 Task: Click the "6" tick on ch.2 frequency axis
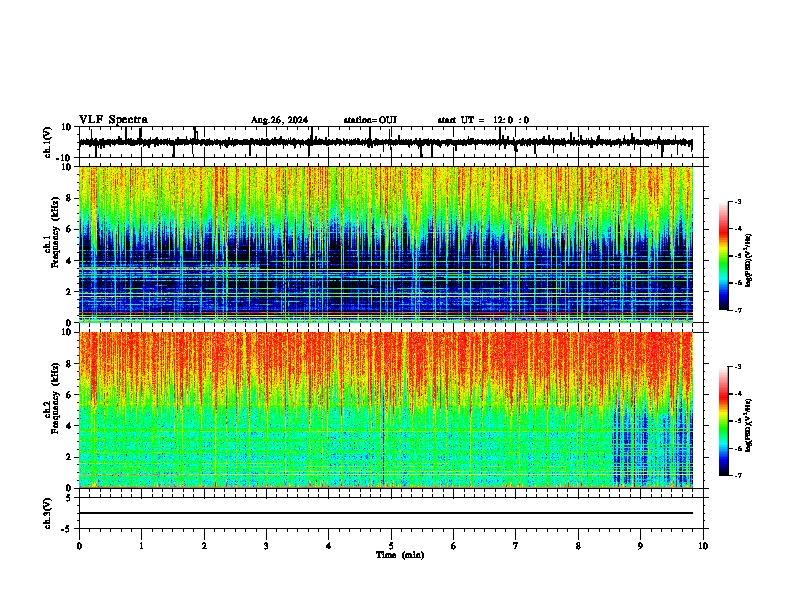point(70,395)
